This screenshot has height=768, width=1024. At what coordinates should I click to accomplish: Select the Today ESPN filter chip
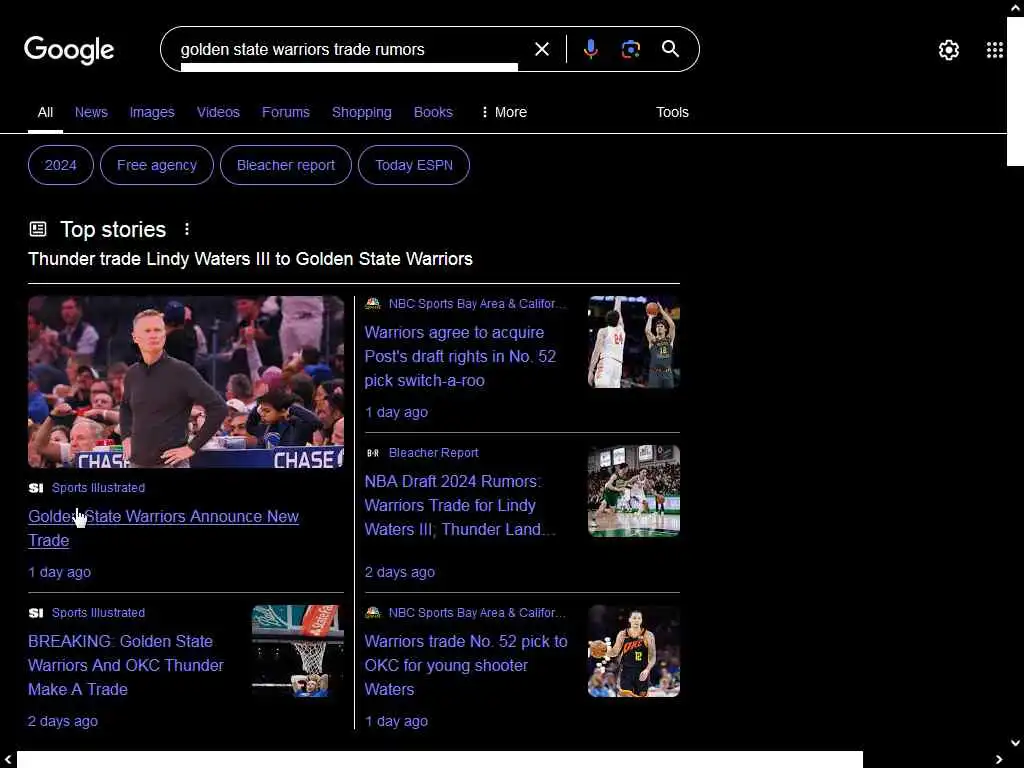pyautogui.click(x=414, y=165)
